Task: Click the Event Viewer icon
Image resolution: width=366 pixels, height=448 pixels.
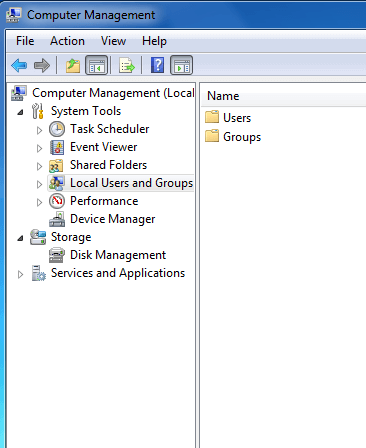Action: 57,147
